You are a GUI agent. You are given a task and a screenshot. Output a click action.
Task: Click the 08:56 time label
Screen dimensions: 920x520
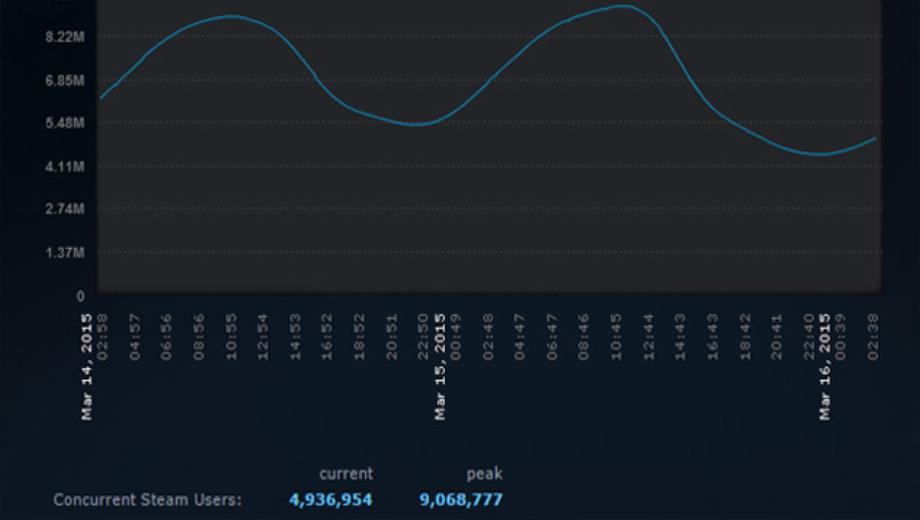pyautogui.click(x=199, y=337)
